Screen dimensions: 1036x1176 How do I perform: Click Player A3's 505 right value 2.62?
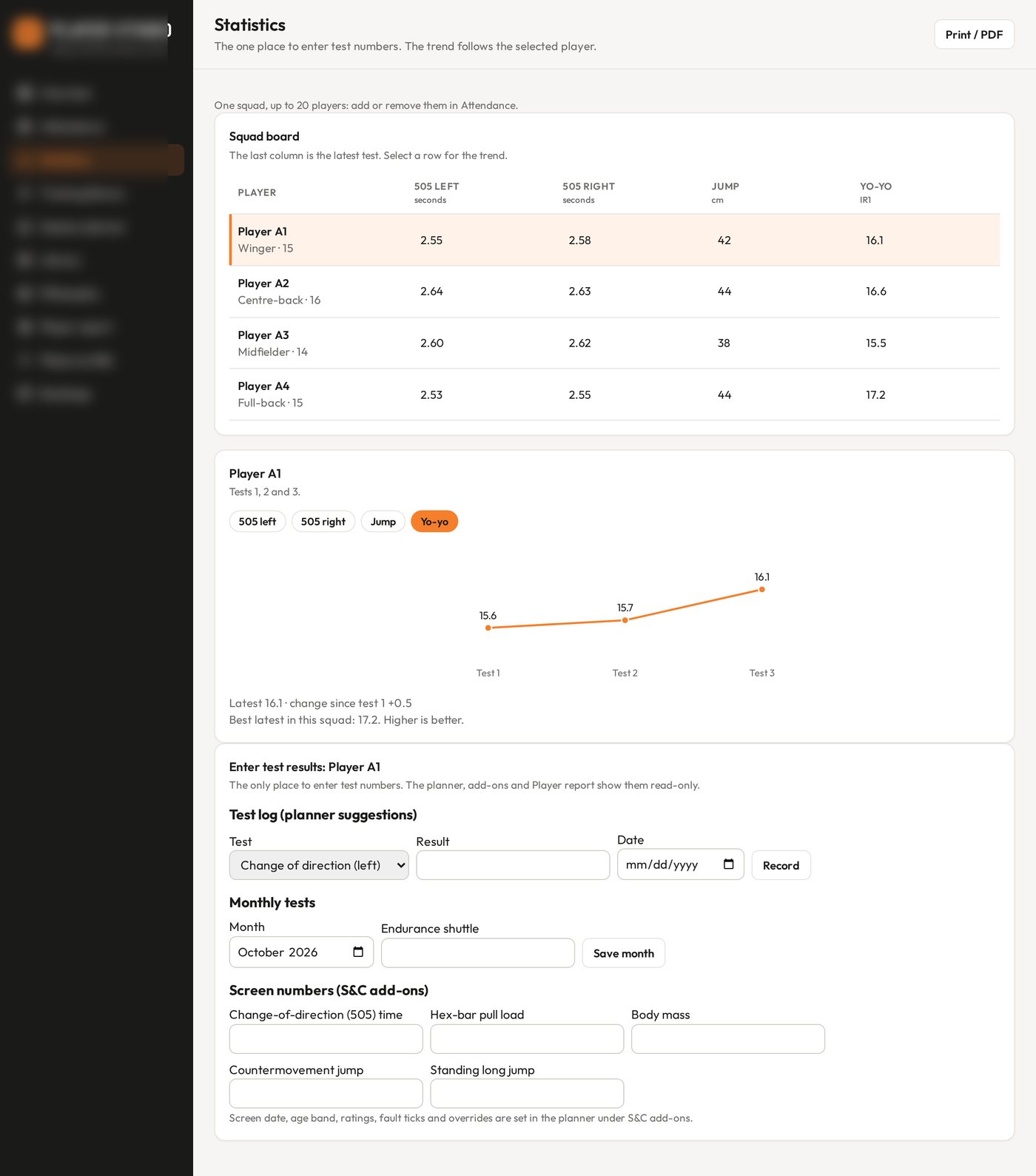pos(579,343)
